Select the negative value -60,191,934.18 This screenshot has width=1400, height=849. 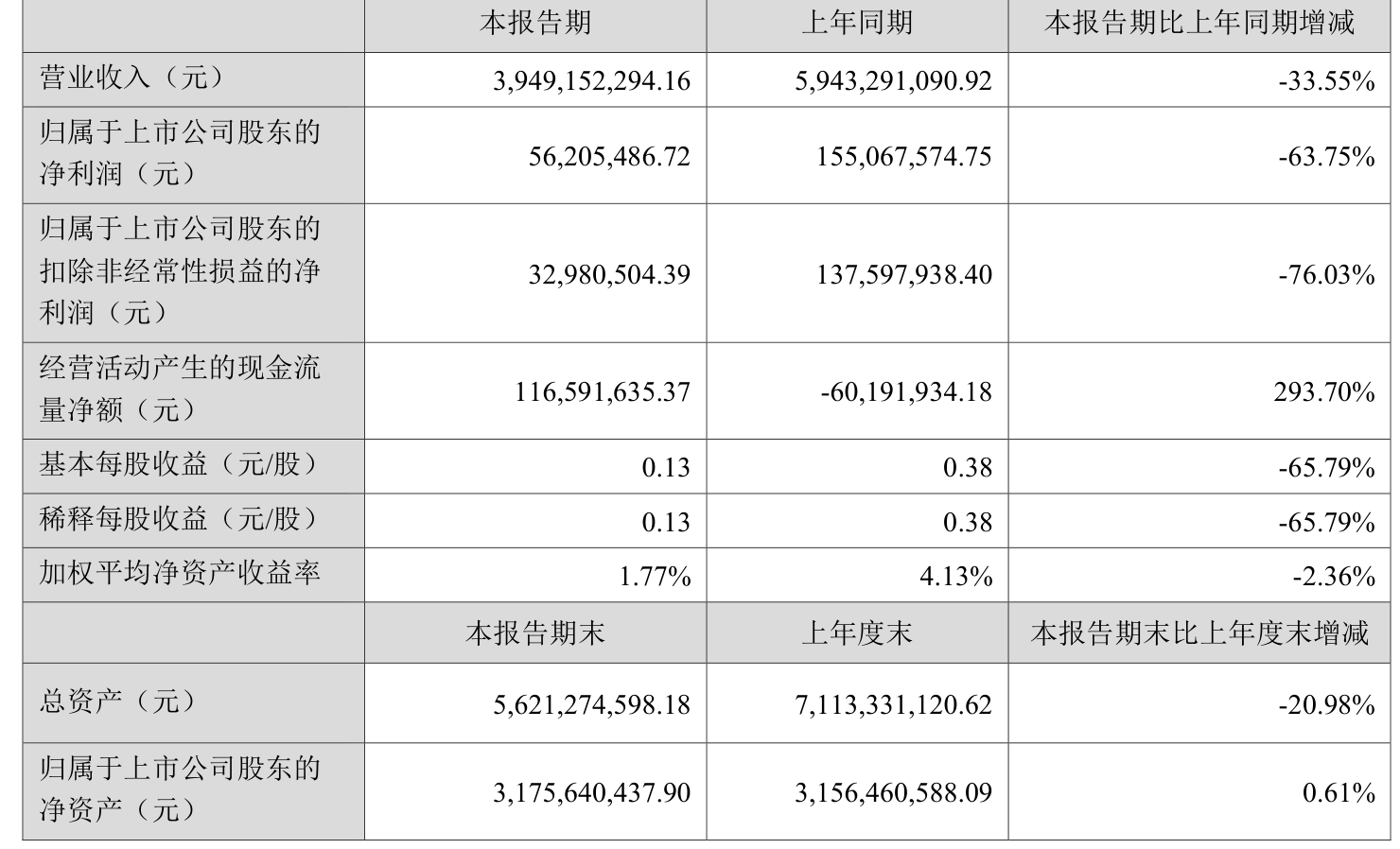pyautogui.click(x=906, y=391)
